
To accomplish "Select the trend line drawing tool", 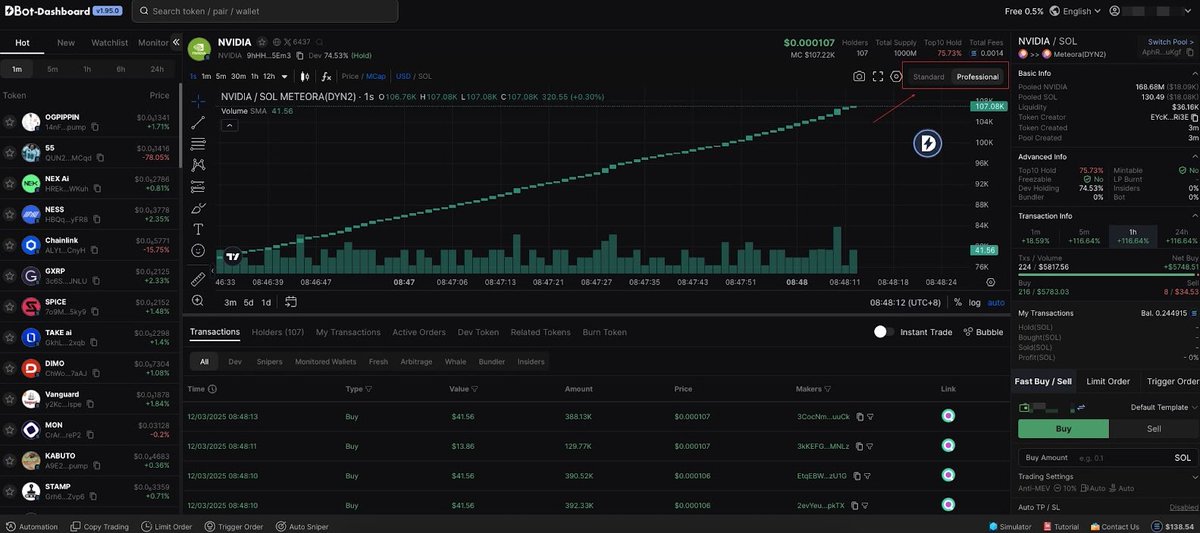I will pyautogui.click(x=198, y=122).
